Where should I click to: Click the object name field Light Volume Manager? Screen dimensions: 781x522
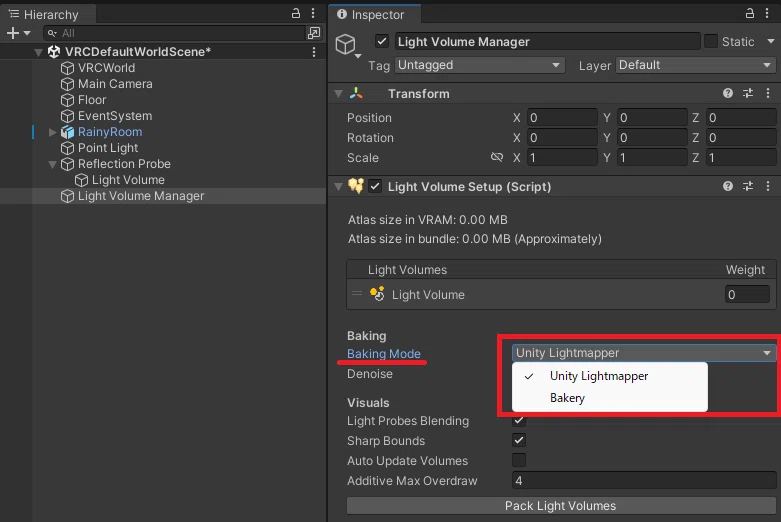click(x=547, y=41)
